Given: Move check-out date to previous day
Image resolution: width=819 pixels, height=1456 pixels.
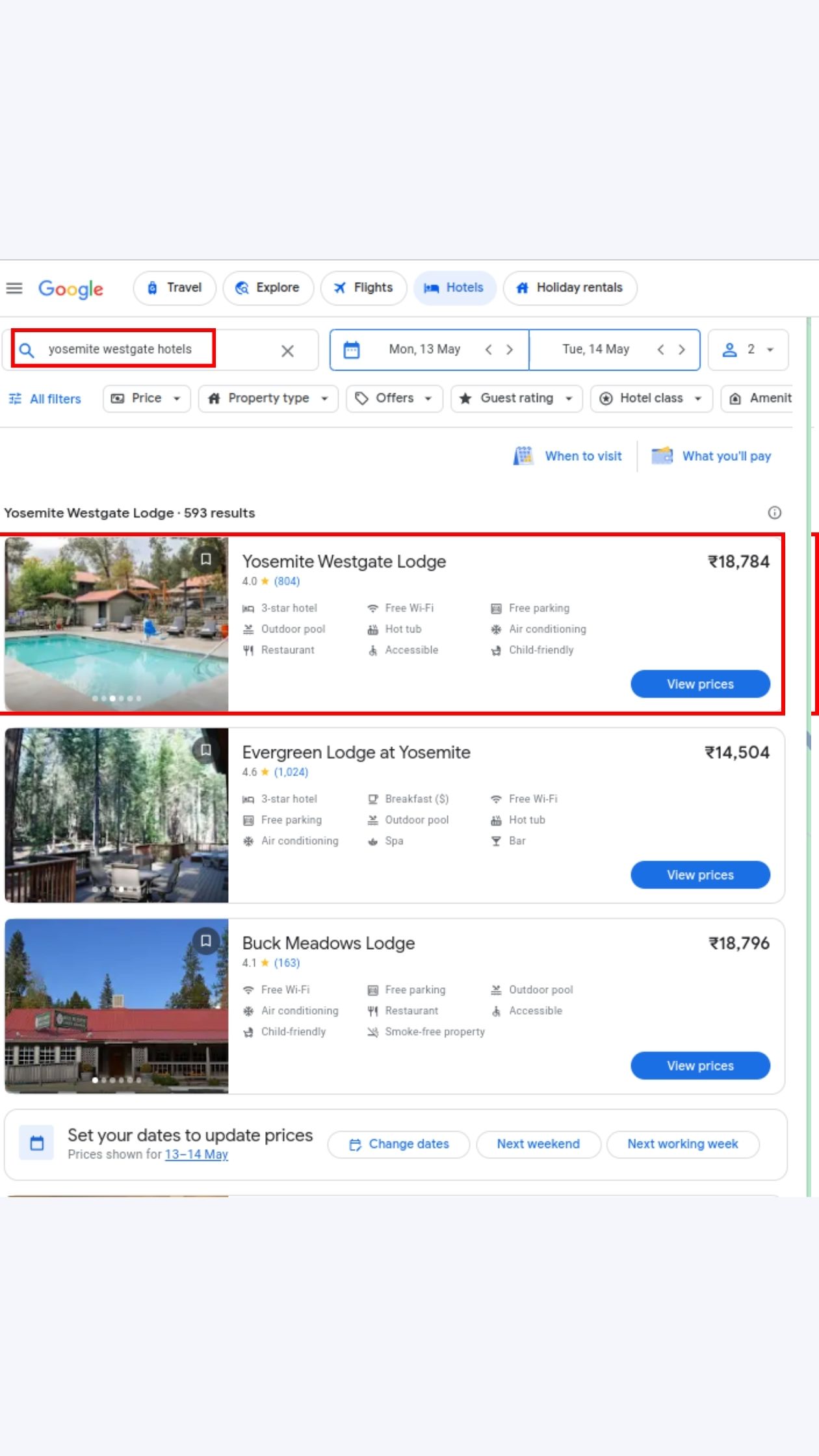Looking at the screenshot, I should 660,350.
